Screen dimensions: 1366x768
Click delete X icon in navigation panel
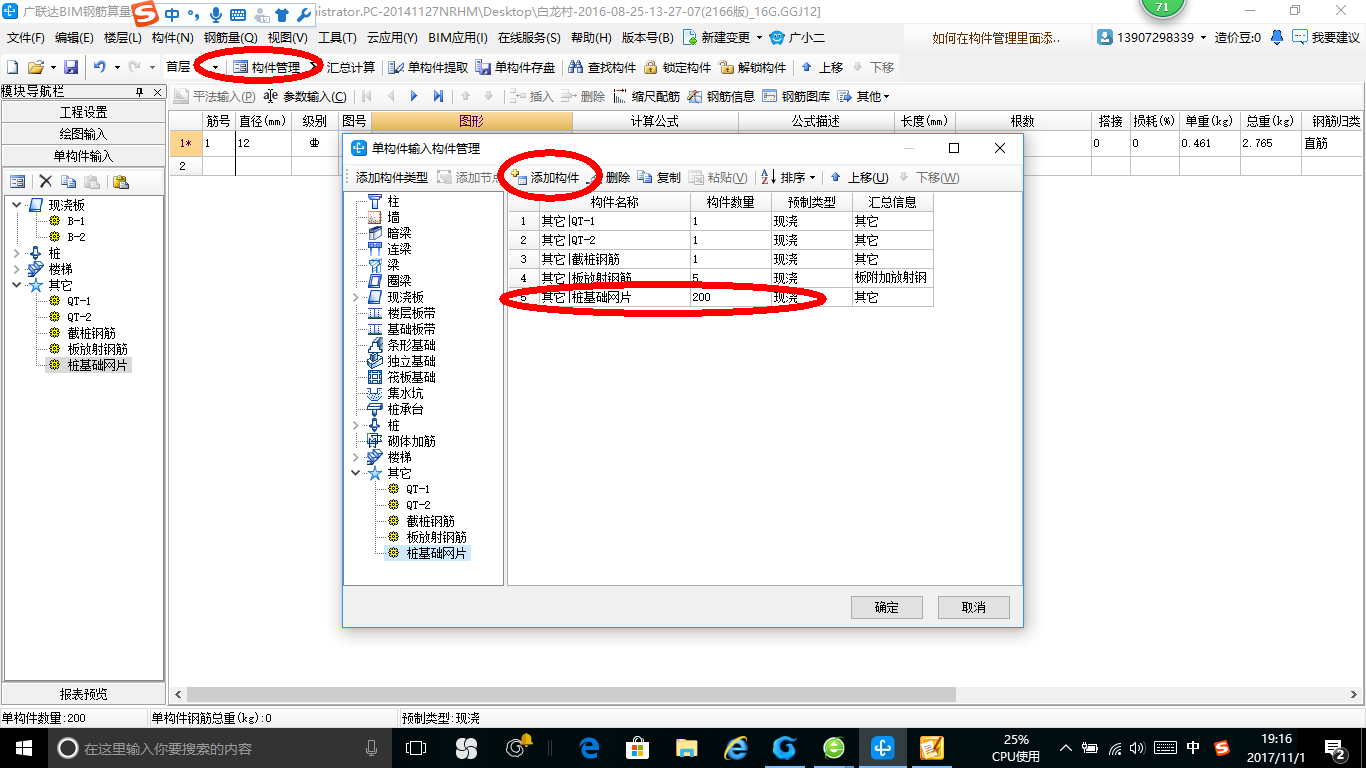45,182
